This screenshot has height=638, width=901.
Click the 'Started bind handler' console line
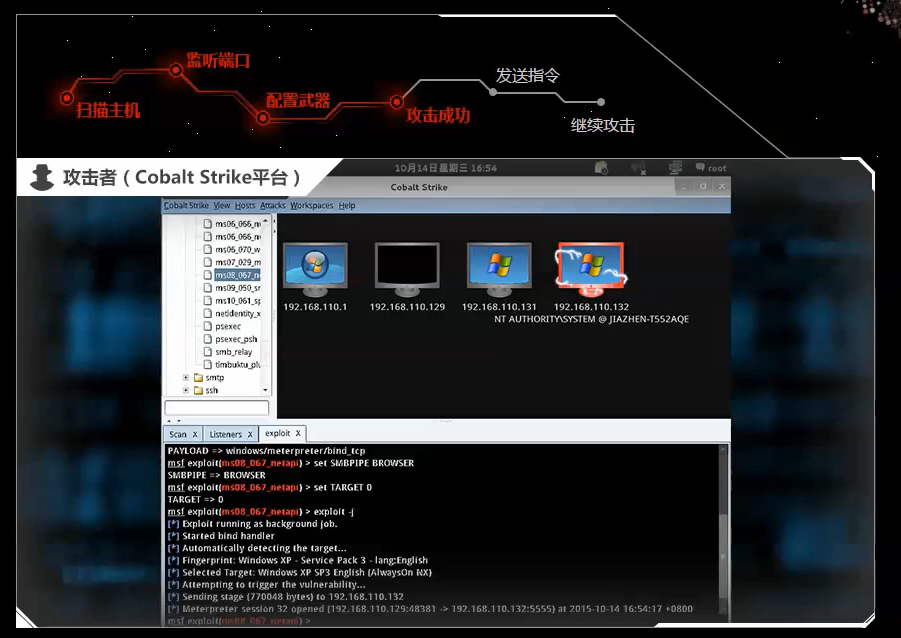click(221, 536)
